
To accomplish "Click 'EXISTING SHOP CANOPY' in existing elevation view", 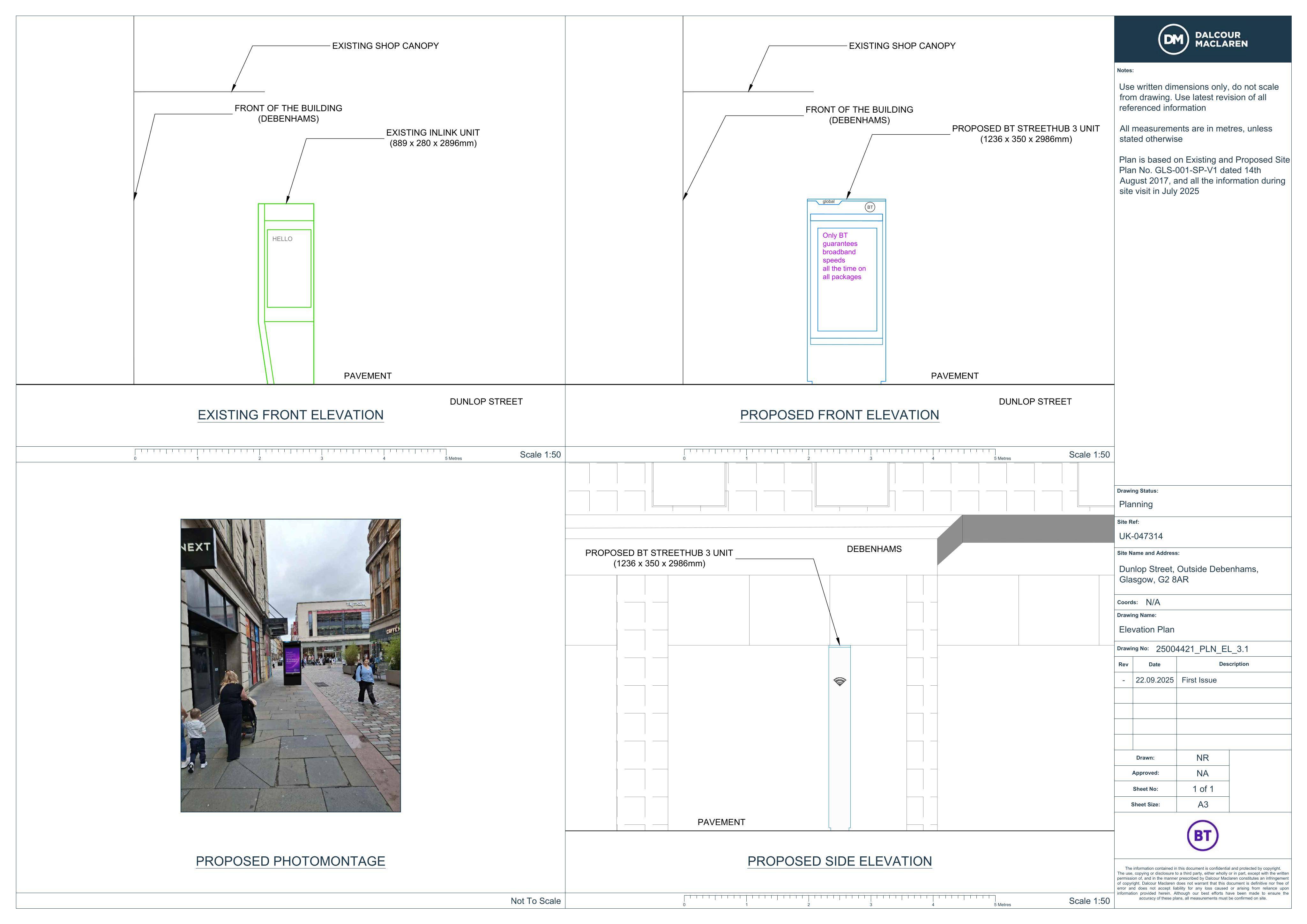I will click(385, 46).
